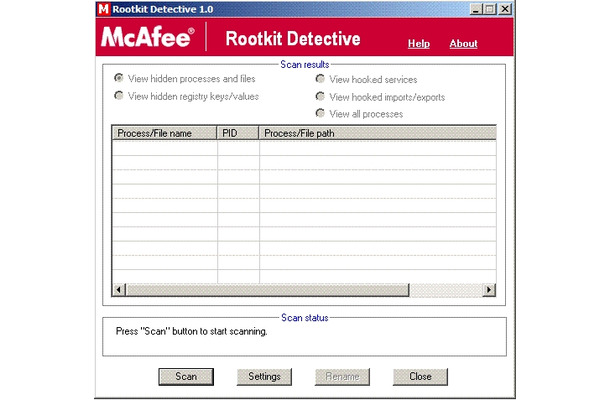Sort by Process/File path column header
The image size is (610, 400).
377,133
